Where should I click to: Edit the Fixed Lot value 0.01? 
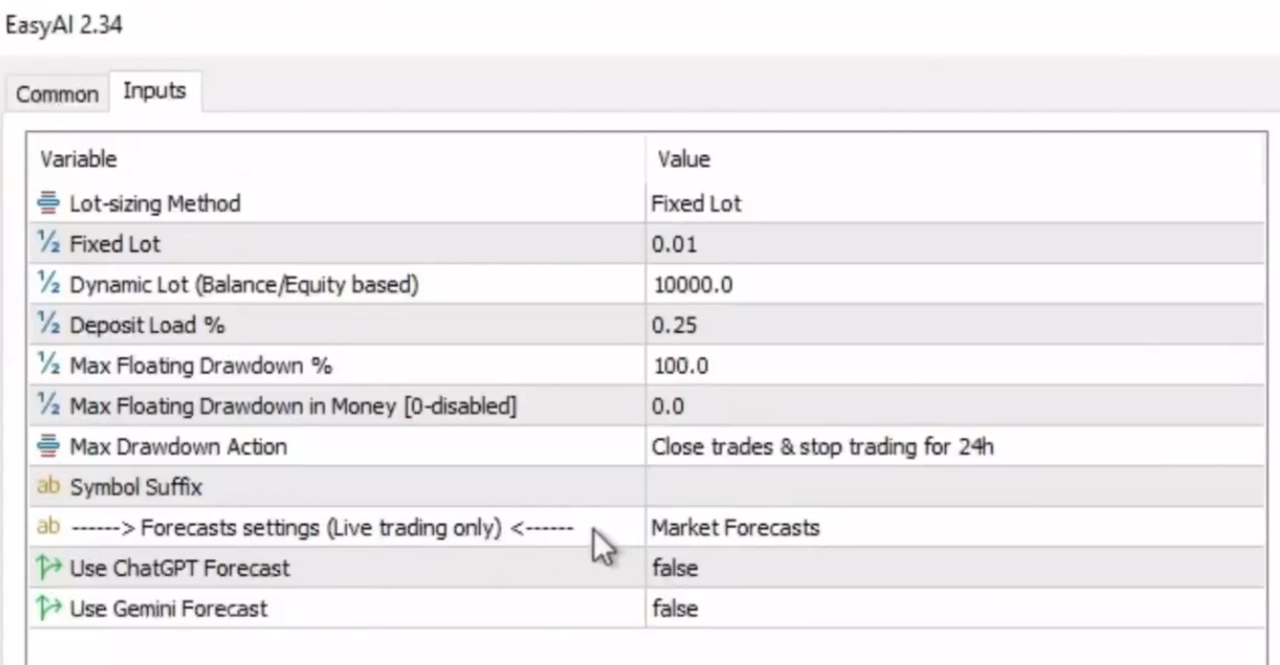[675, 244]
